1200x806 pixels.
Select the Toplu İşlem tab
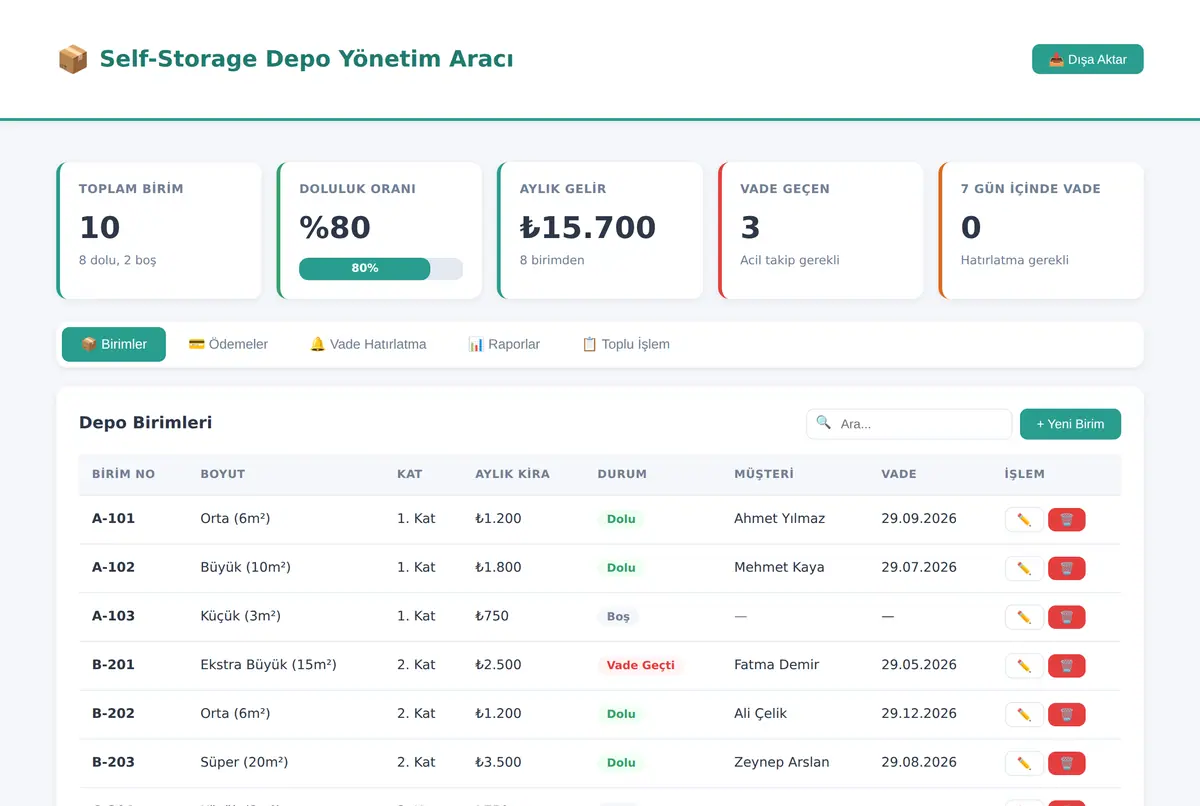pyautogui.click(x=626, y=344)
